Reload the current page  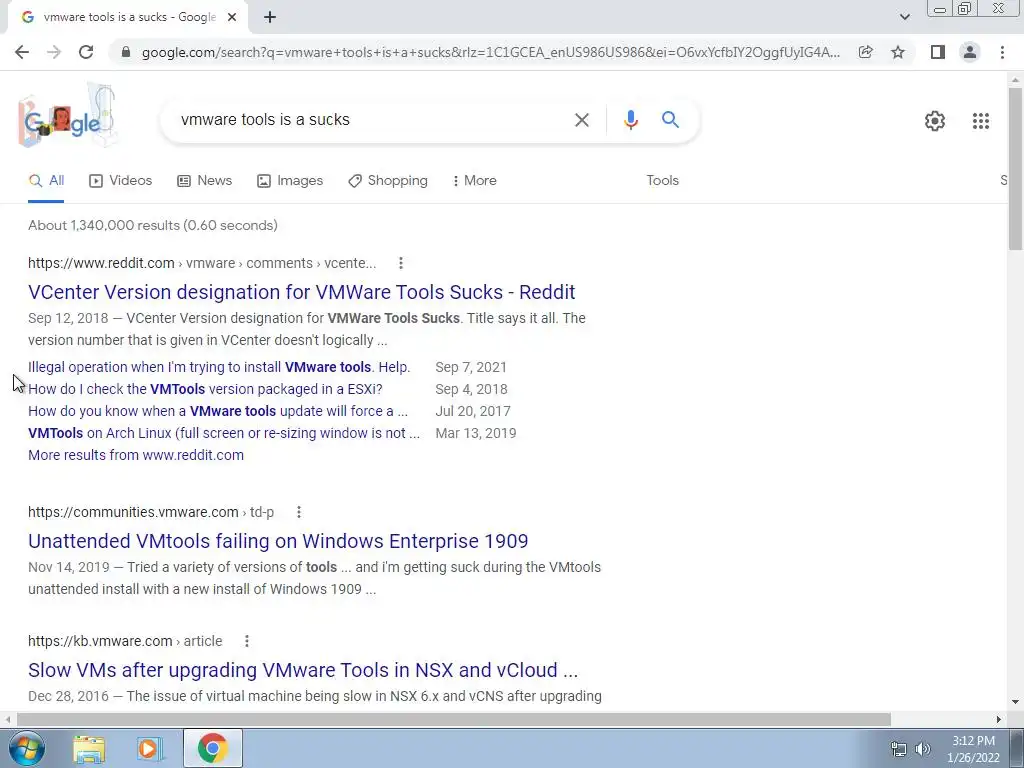[x=86, y=52]
